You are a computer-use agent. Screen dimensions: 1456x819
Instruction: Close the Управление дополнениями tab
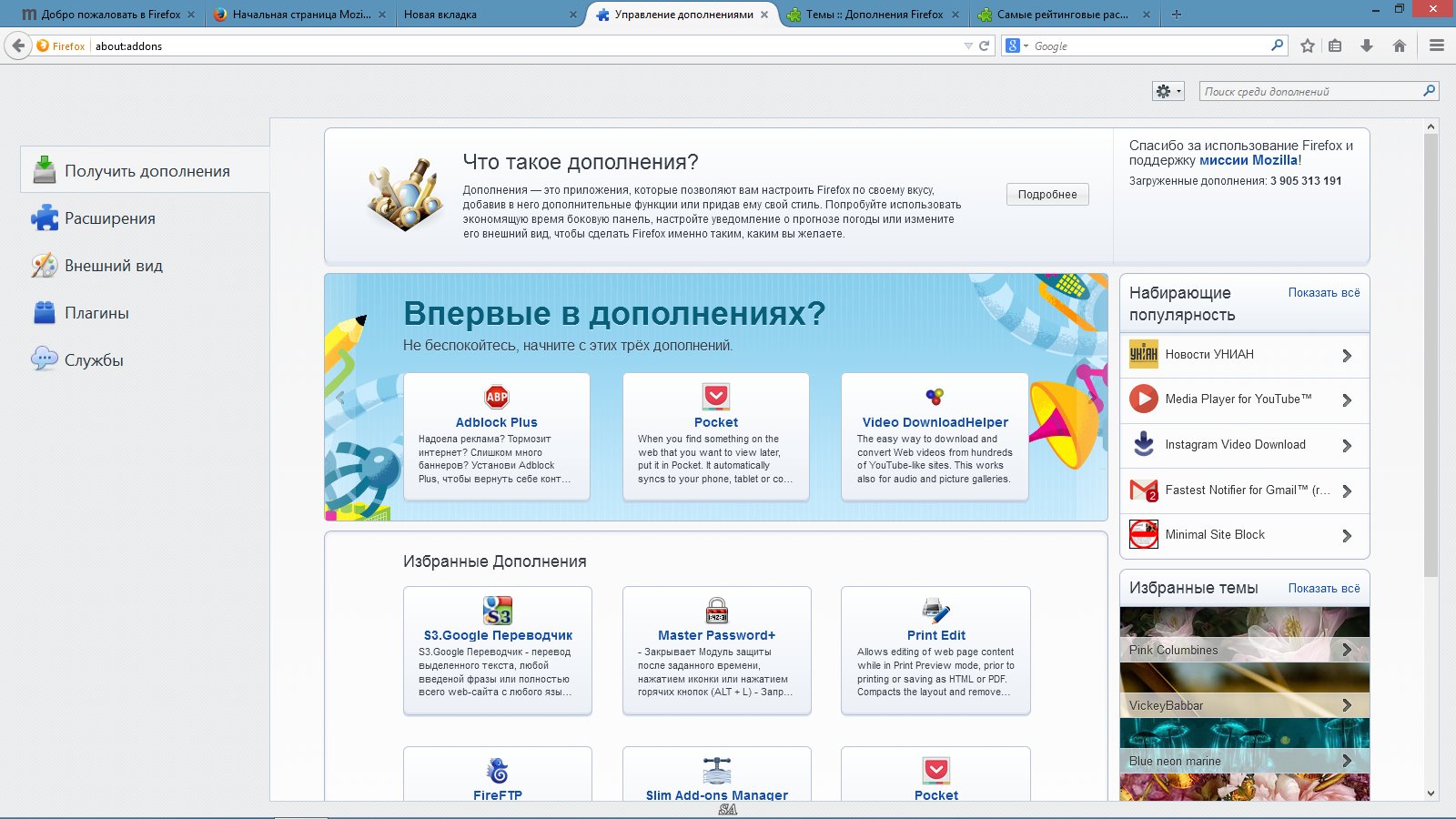(x=764, y=15)
